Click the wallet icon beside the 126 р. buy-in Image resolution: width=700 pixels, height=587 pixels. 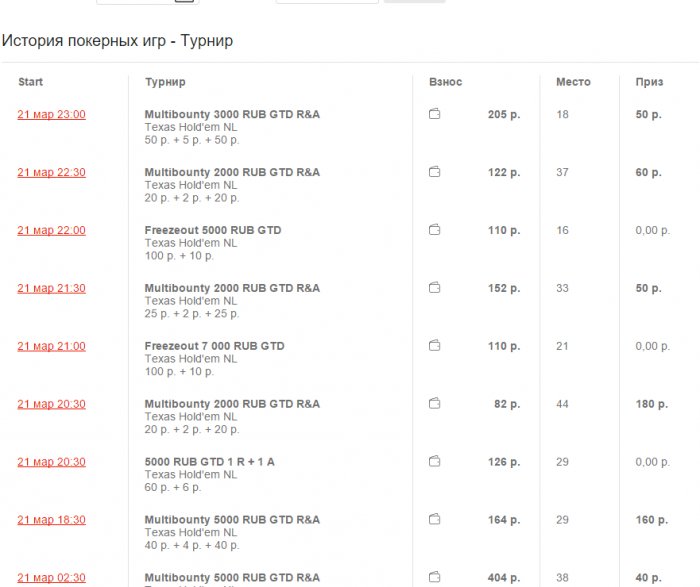click(x=434, y=462)
